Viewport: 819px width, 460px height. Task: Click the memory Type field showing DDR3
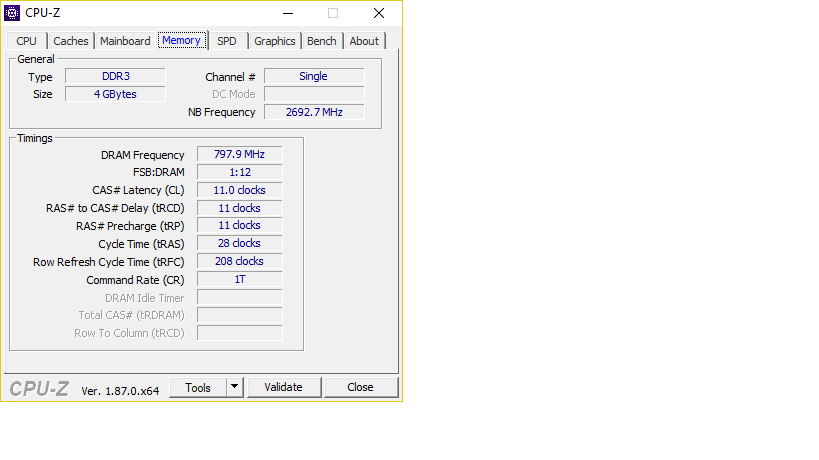115,76
